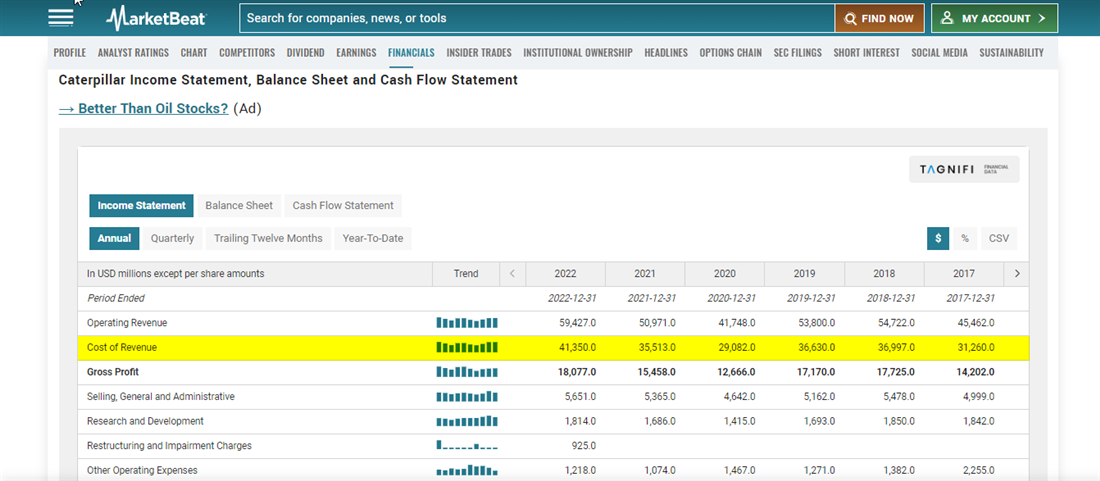Click the Other Operating Expenses trend chart

466,470
